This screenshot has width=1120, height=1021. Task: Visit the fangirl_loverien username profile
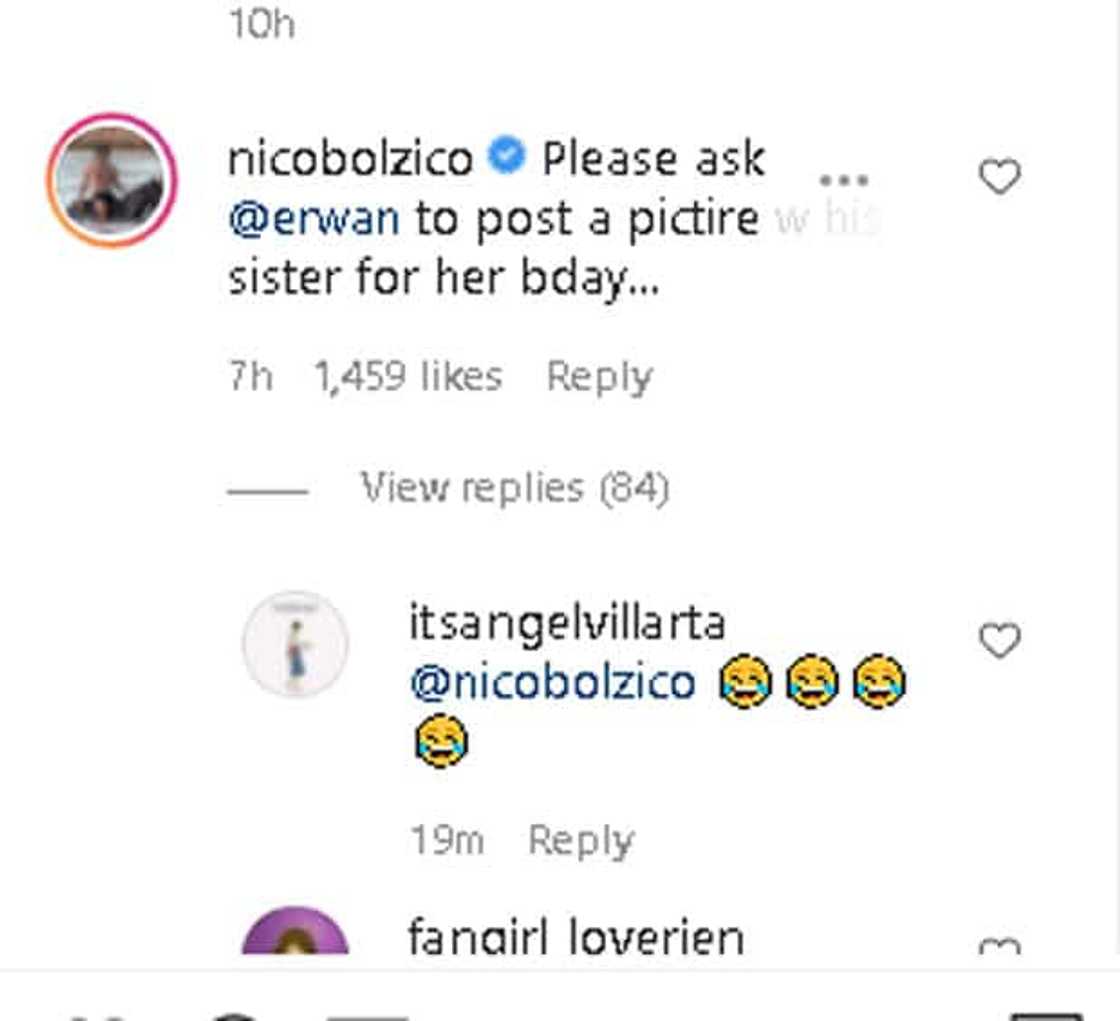[x=575, y=938]
